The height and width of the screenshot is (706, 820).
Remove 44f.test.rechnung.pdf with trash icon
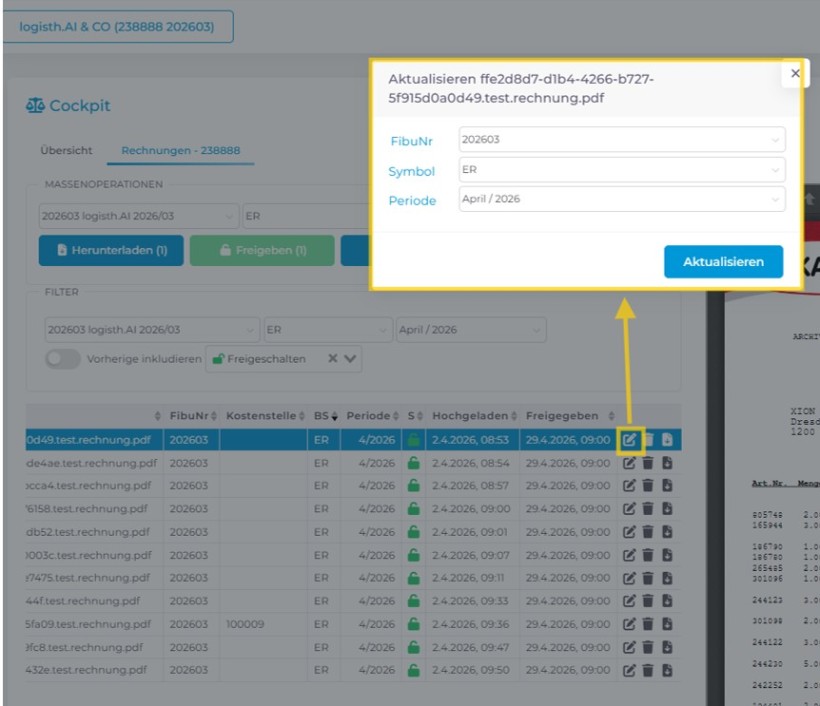click(647, 601)
